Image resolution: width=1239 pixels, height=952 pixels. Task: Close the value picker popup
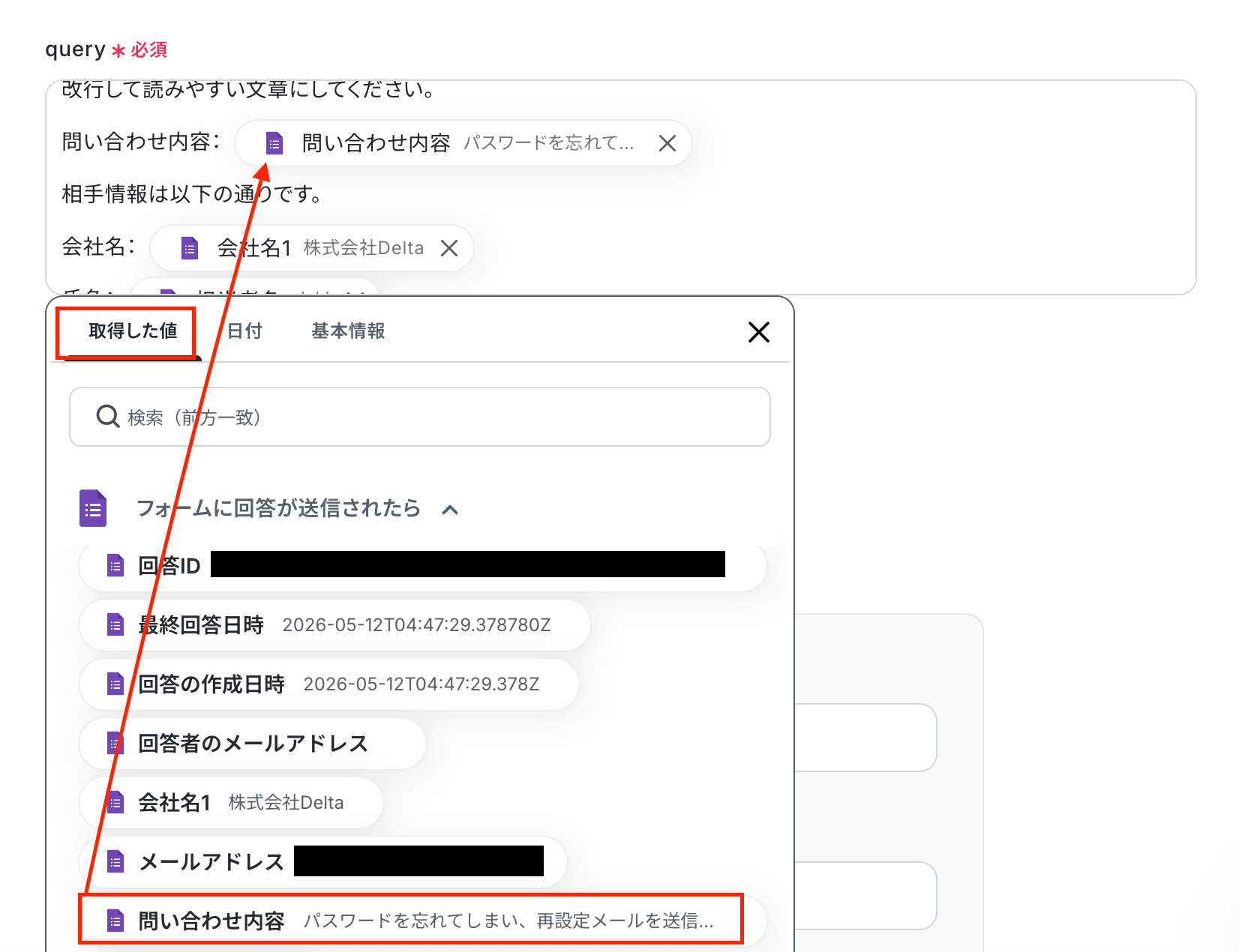[759, 332]
